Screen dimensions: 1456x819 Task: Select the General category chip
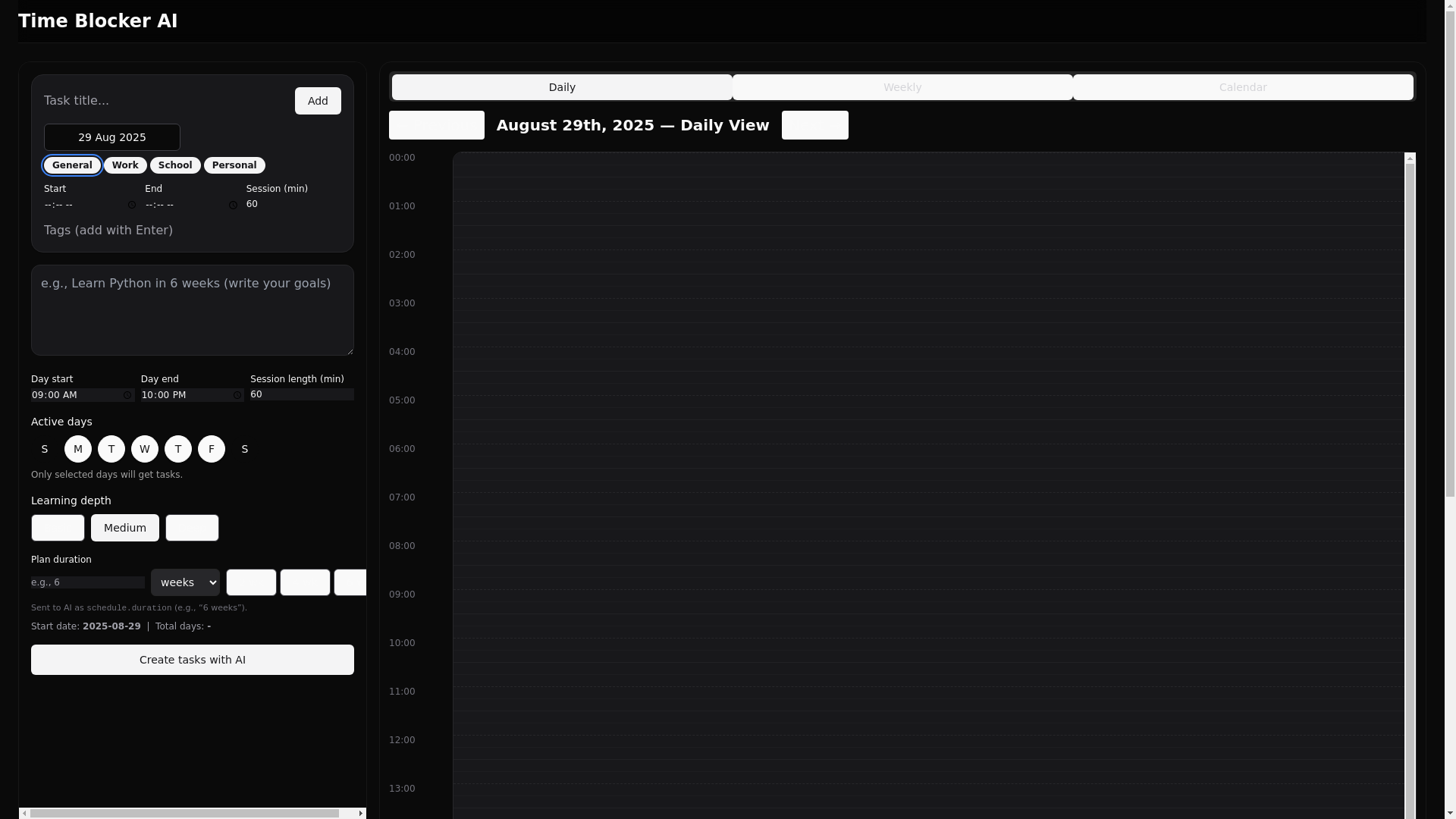click(x=72, y=165)
